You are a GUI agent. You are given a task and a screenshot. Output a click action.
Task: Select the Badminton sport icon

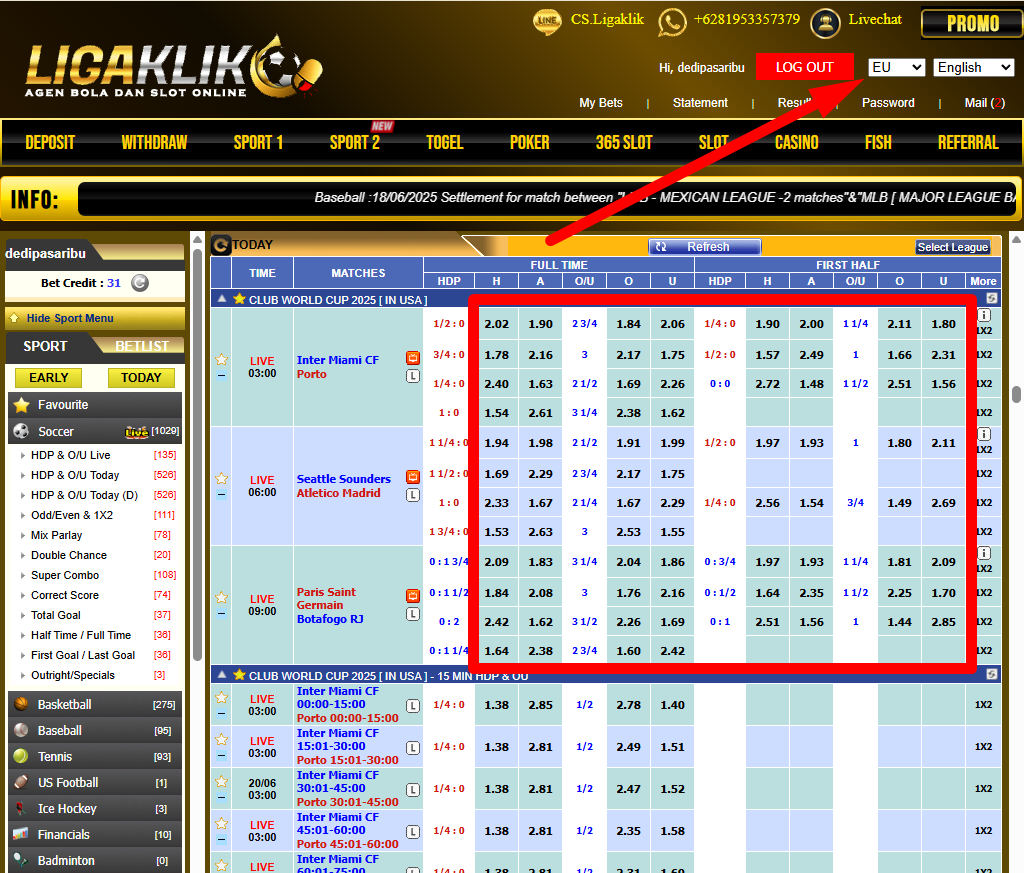click(x=21, y=860)
